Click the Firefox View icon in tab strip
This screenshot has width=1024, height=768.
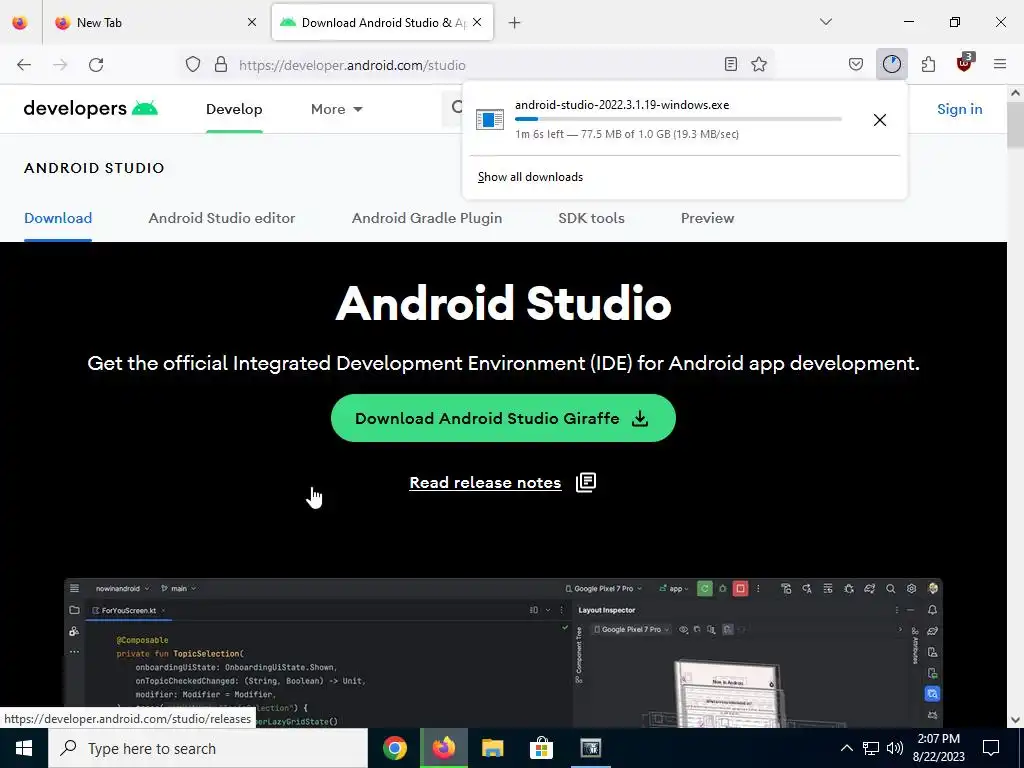(20, 22)
